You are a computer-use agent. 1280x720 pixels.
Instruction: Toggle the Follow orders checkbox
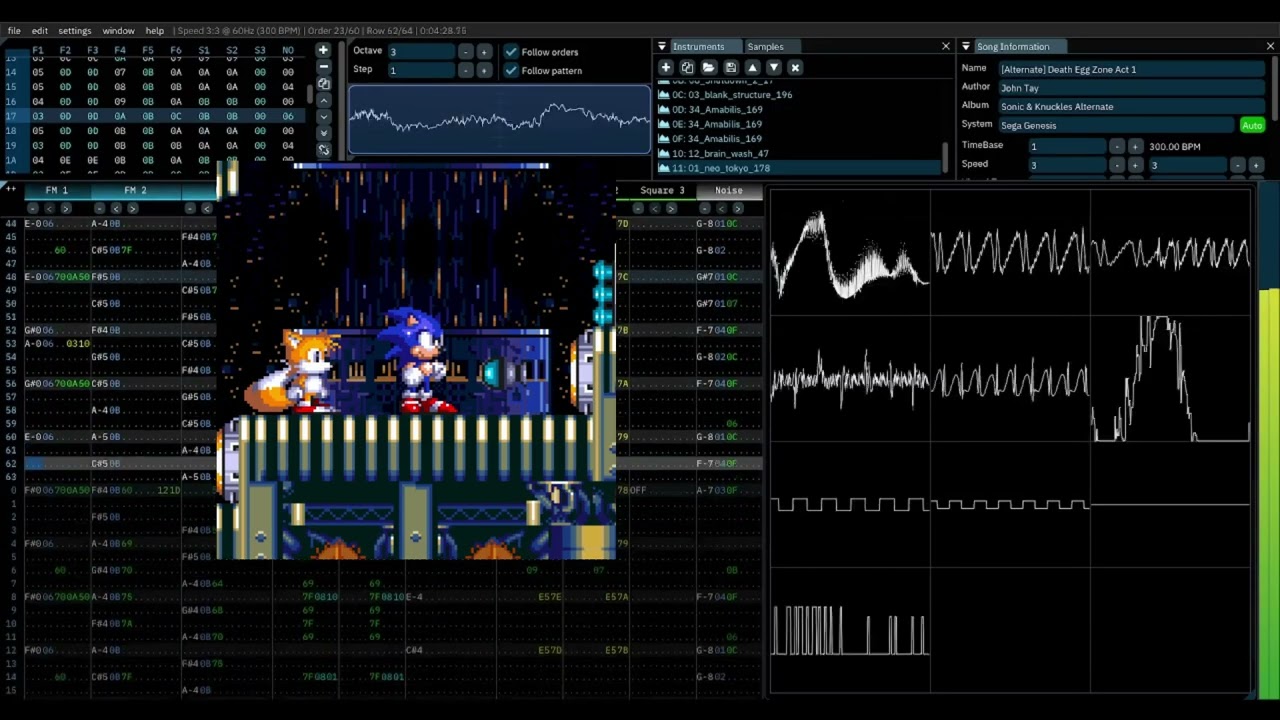pos(511,52)
